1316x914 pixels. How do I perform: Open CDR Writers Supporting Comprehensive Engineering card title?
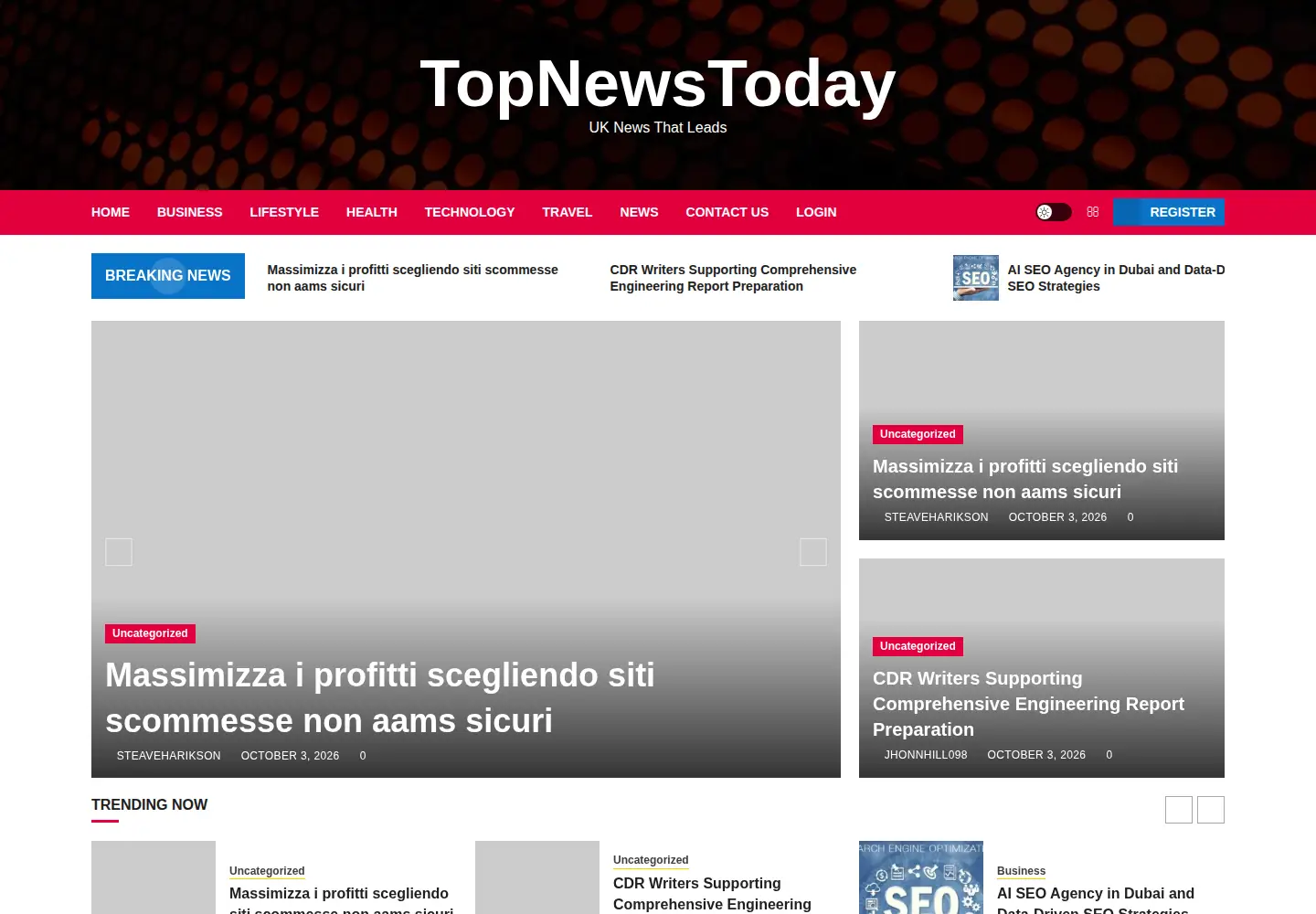pos(1028,704)
